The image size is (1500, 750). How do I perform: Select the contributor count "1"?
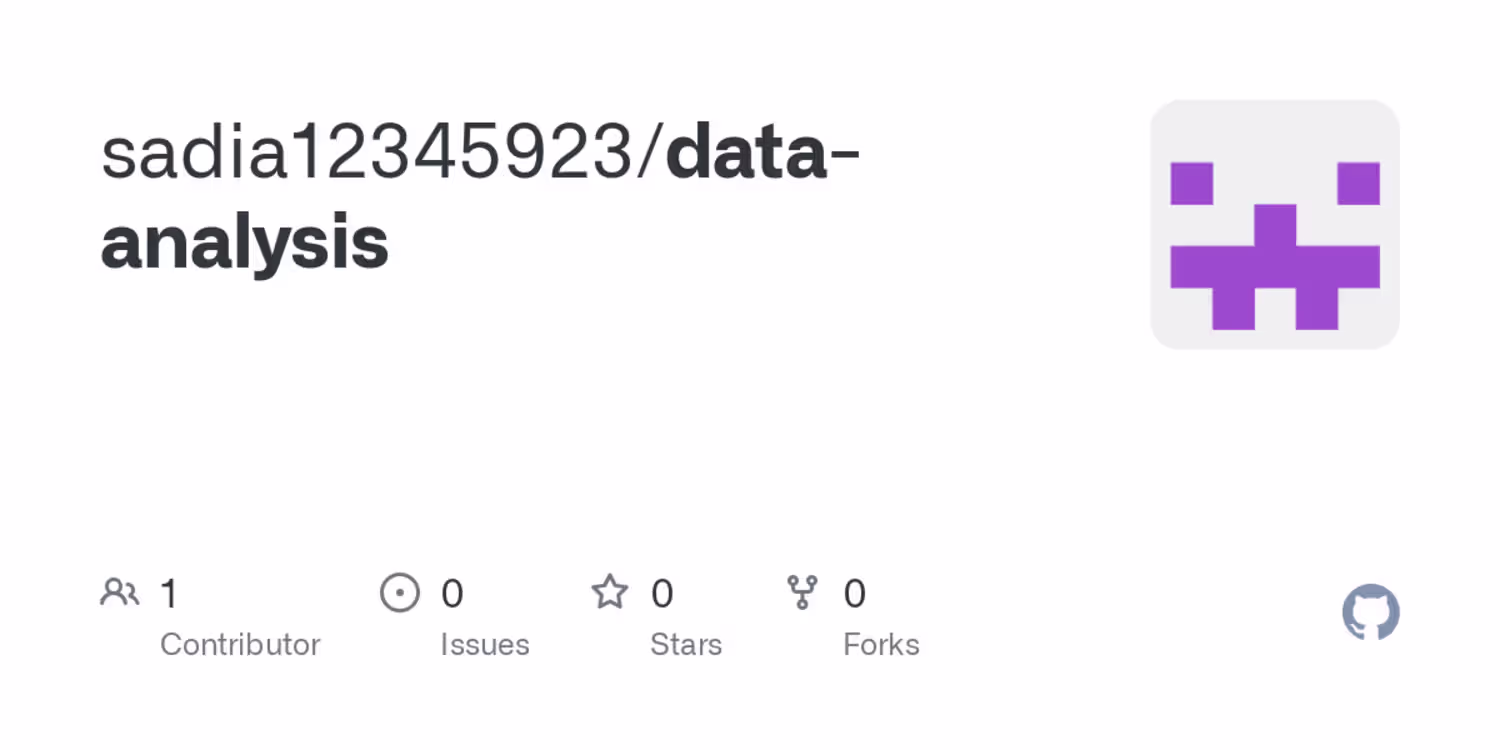[x=169, y=594]
